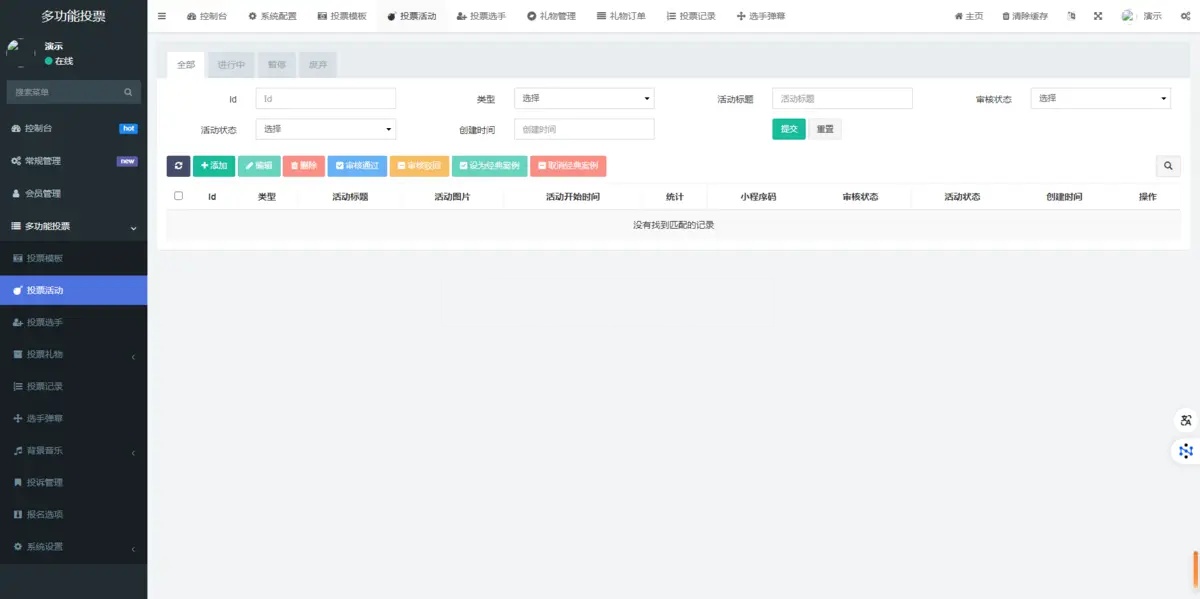Image resolution: width=1200 pixels, height=599 pixels.
Task: Open the 审核状态 dropdown
Action: pos(1100,99)
